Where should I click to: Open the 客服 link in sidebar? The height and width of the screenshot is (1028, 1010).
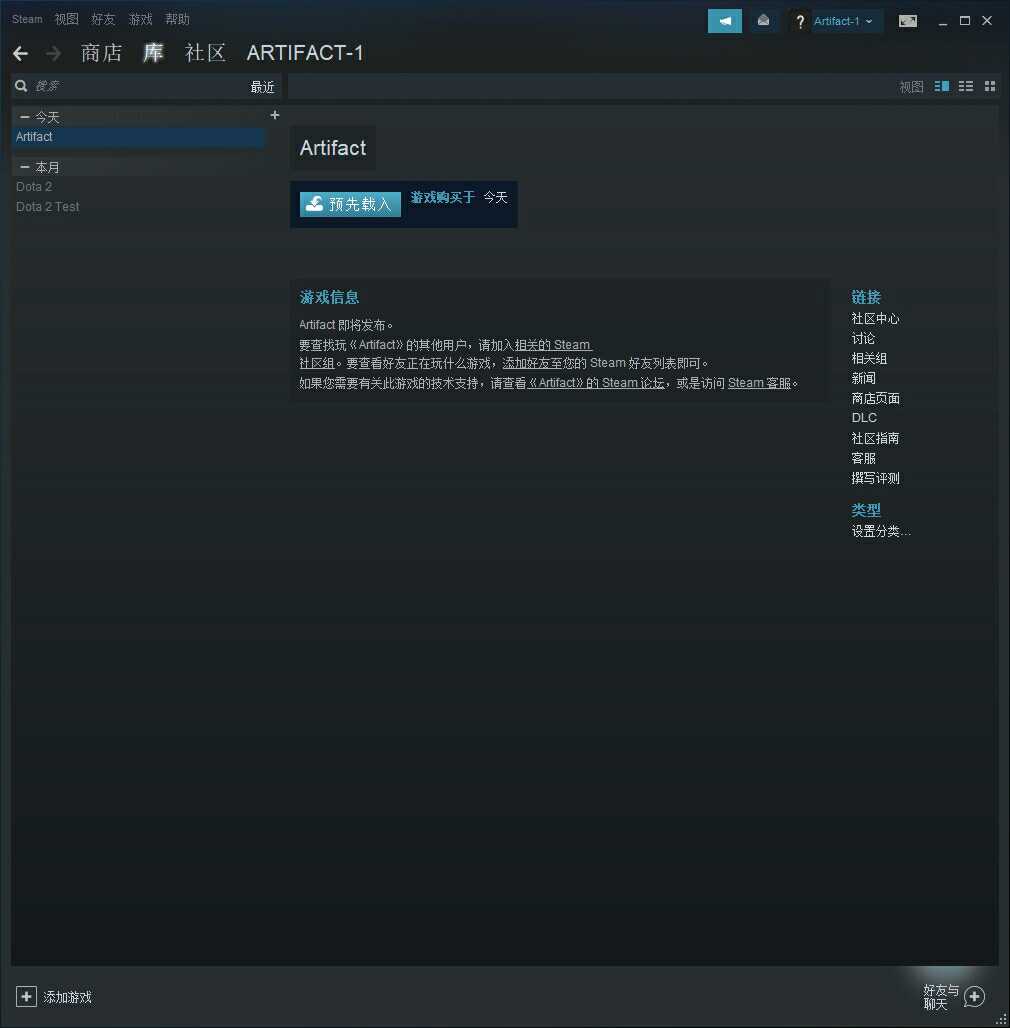863,458
